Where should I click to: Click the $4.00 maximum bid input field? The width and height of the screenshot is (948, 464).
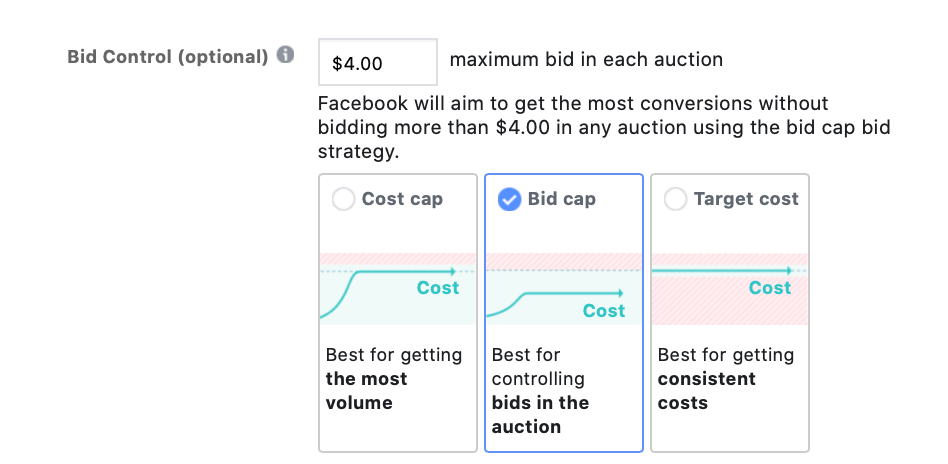(x=377, y=62)
